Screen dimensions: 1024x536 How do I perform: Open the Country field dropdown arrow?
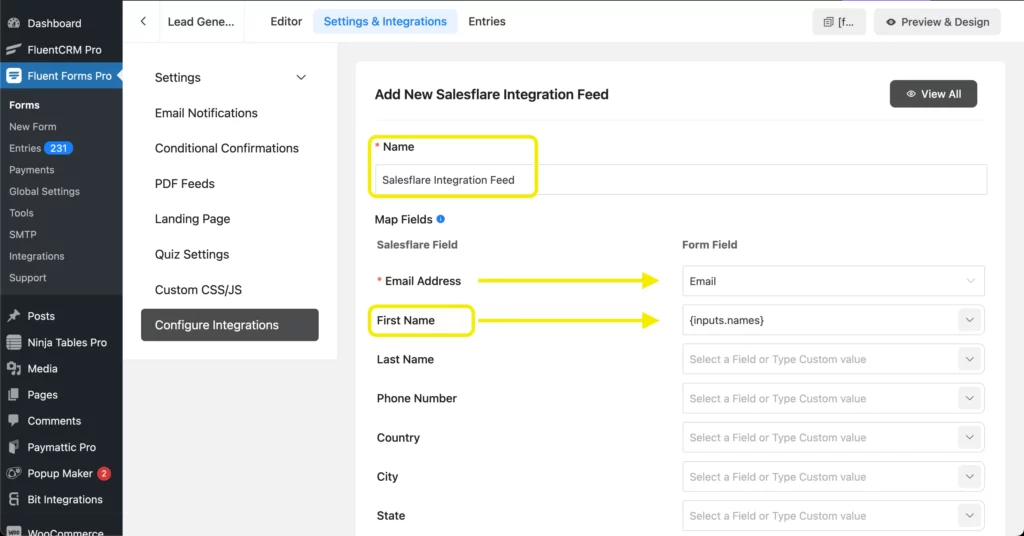click(x=969, y=437)
